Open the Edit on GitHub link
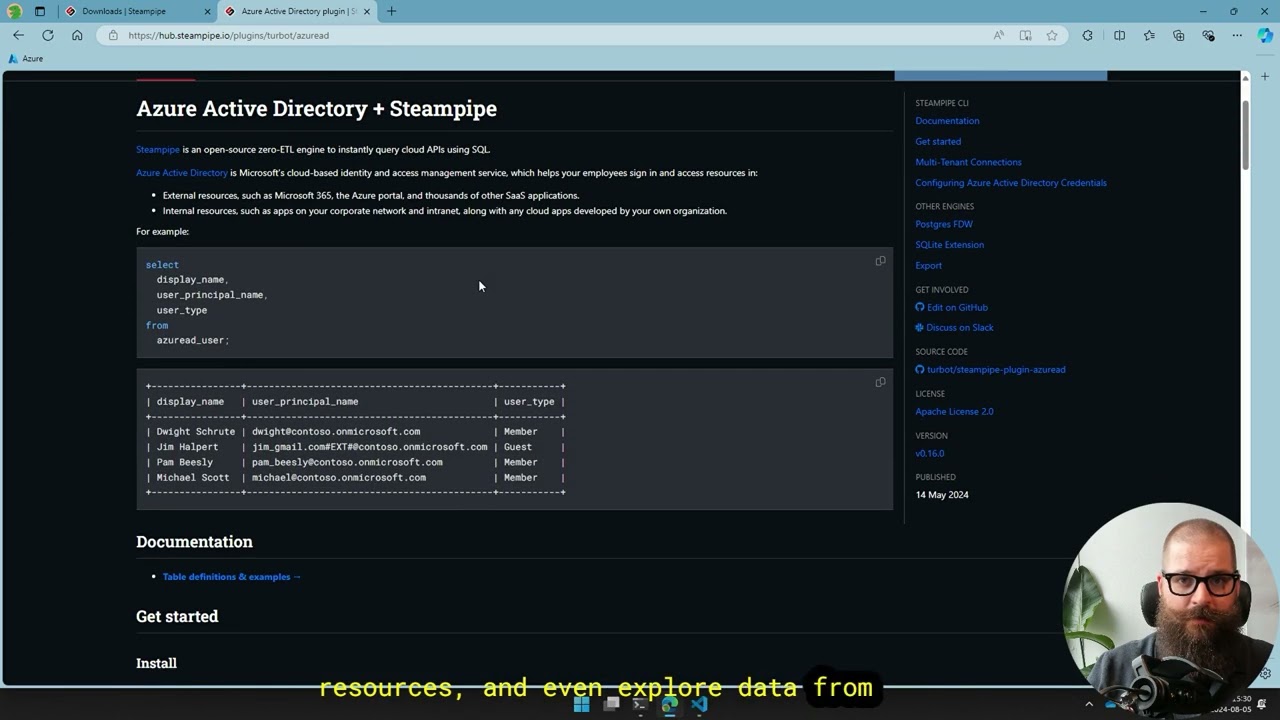The width and height of the screenshot is (1280, 720). [951, 307]
